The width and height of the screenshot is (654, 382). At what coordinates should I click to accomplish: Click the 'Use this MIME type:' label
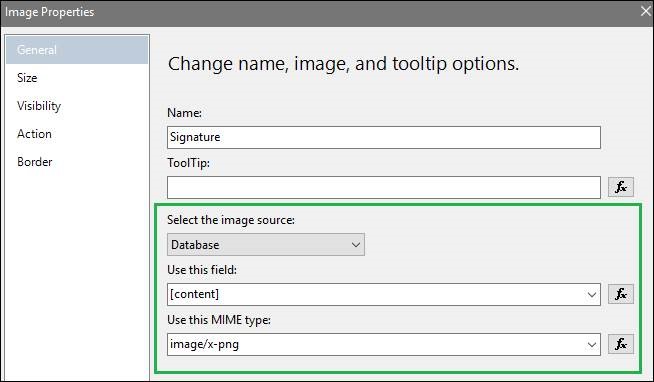coord(219,320)
